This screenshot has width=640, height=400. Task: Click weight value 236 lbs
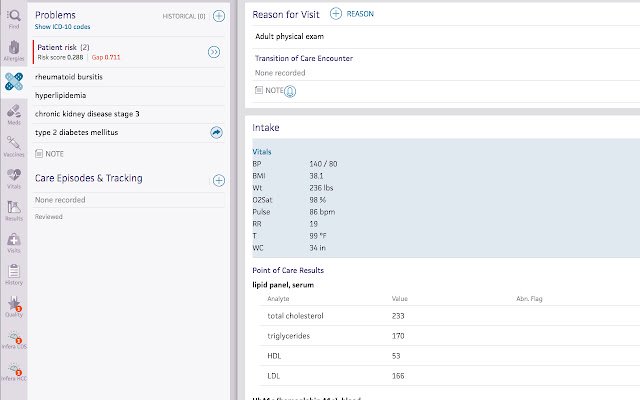click(x=321, y=188)
